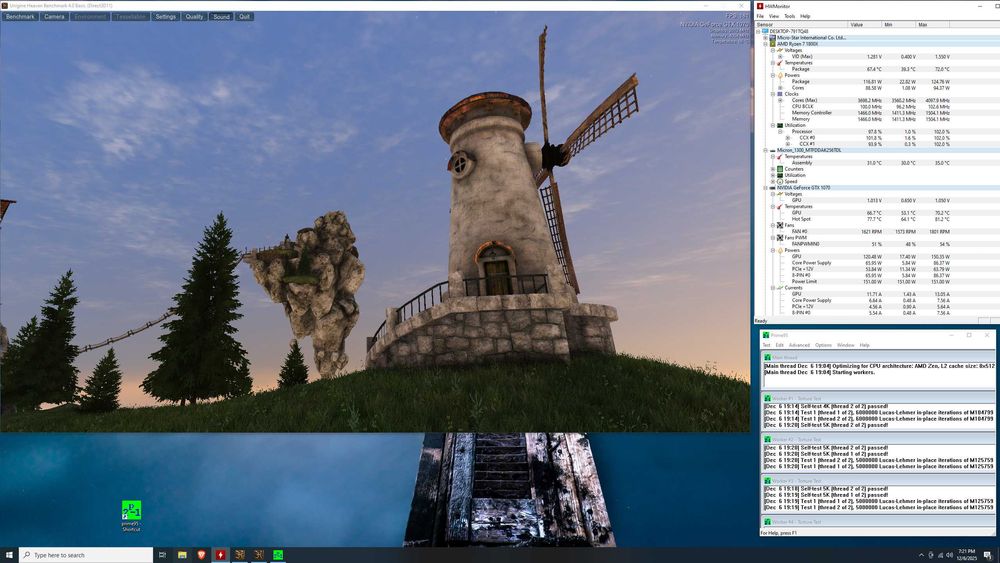Click the network tray icon
Viewport: 1000px width, 563px height.
coord(939,555)
